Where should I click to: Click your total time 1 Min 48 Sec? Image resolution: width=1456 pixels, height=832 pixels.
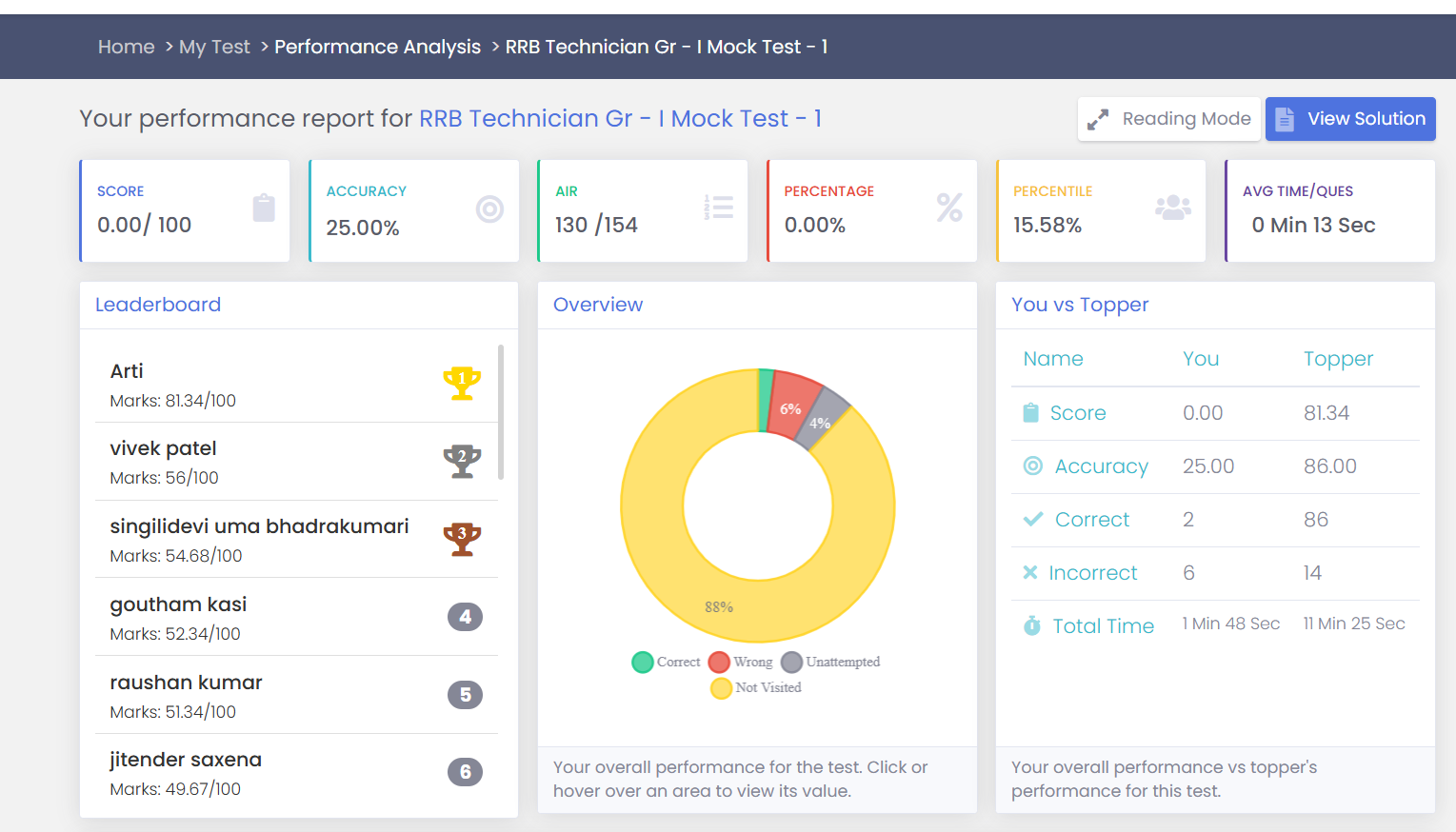[x=1231, y=624]
